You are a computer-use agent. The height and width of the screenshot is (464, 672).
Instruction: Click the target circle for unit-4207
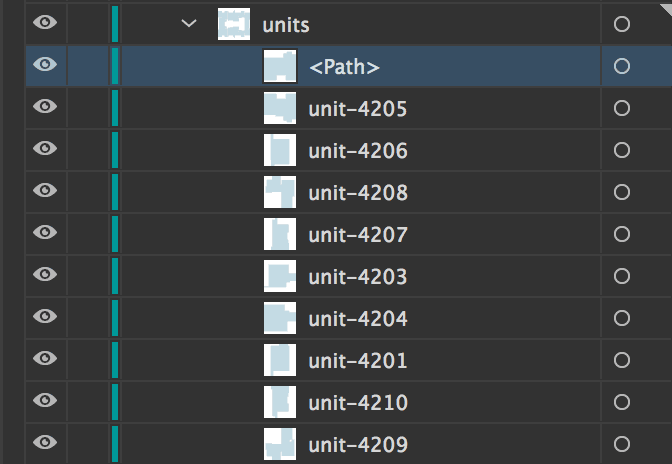(x=622, y=234)
